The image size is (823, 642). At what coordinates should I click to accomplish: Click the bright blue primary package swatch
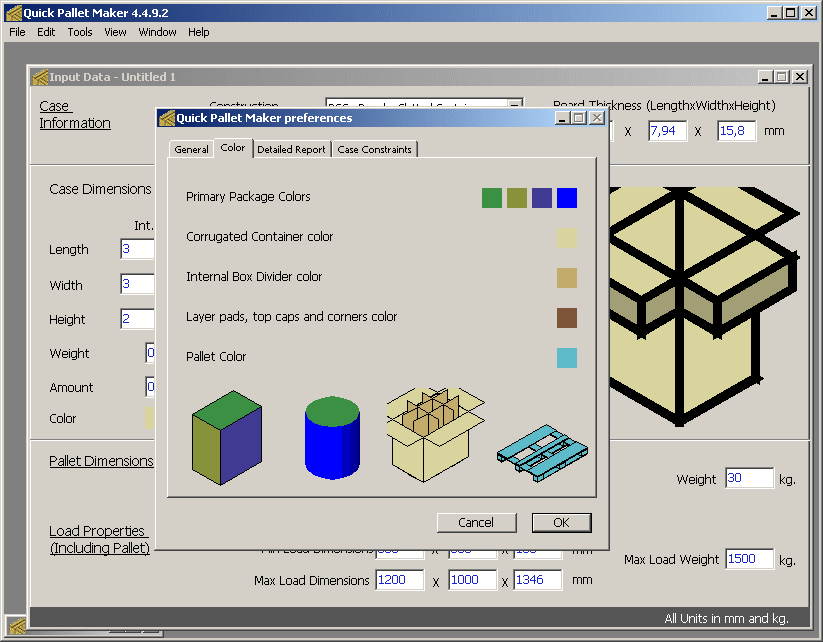tap(567, 198)
